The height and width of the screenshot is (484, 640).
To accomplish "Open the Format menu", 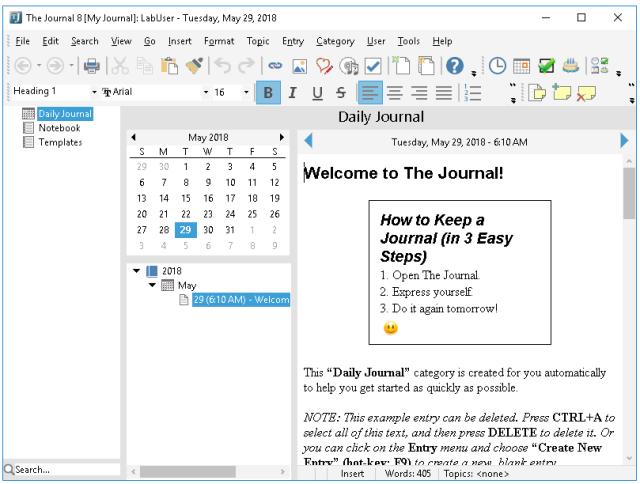I will 219,41.
